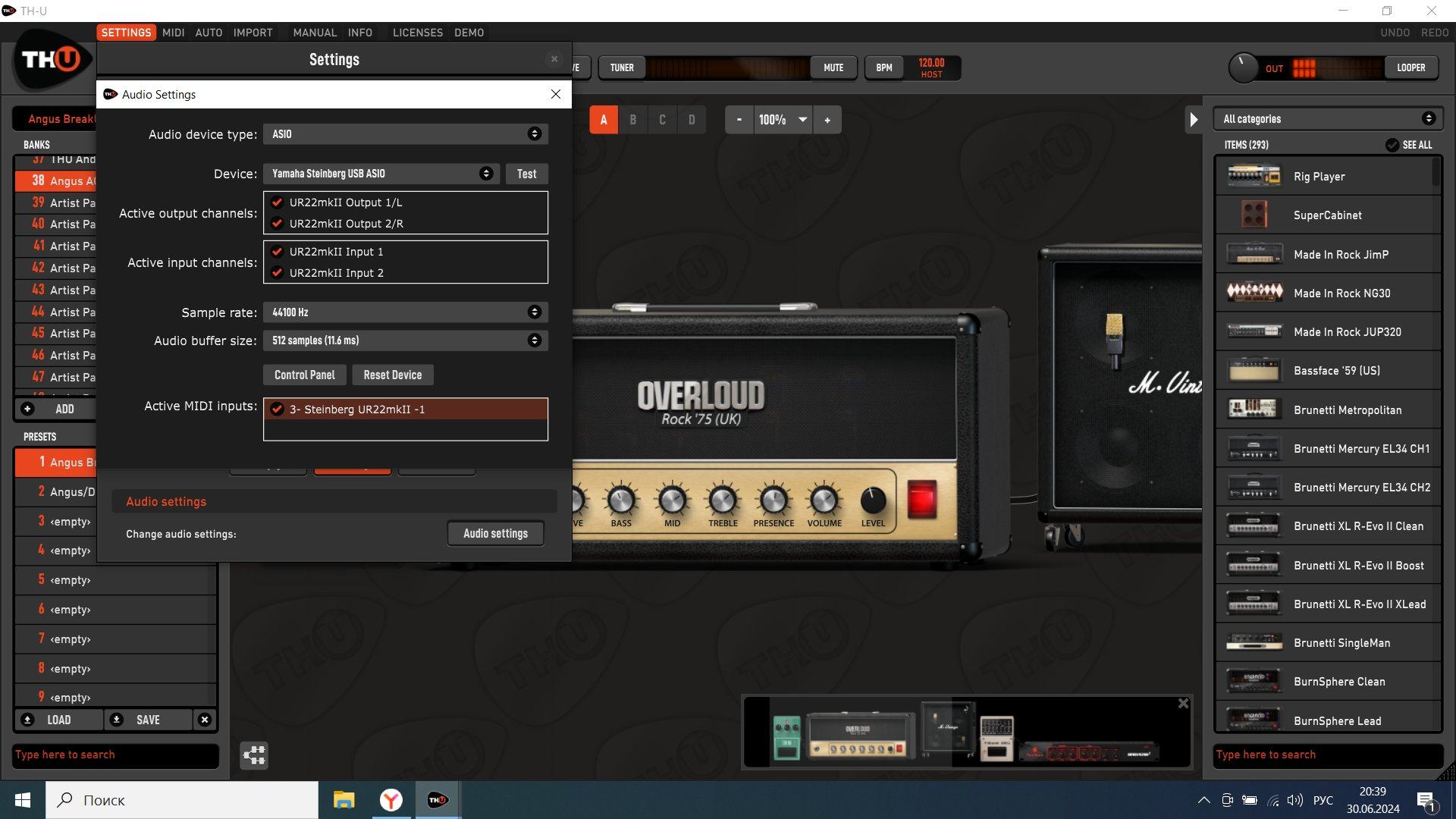
Task: Open the rig routing grid icon
Action: [254, 755]
